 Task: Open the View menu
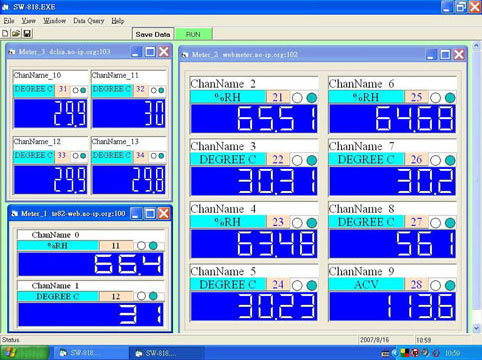click(x=28, y=21)
